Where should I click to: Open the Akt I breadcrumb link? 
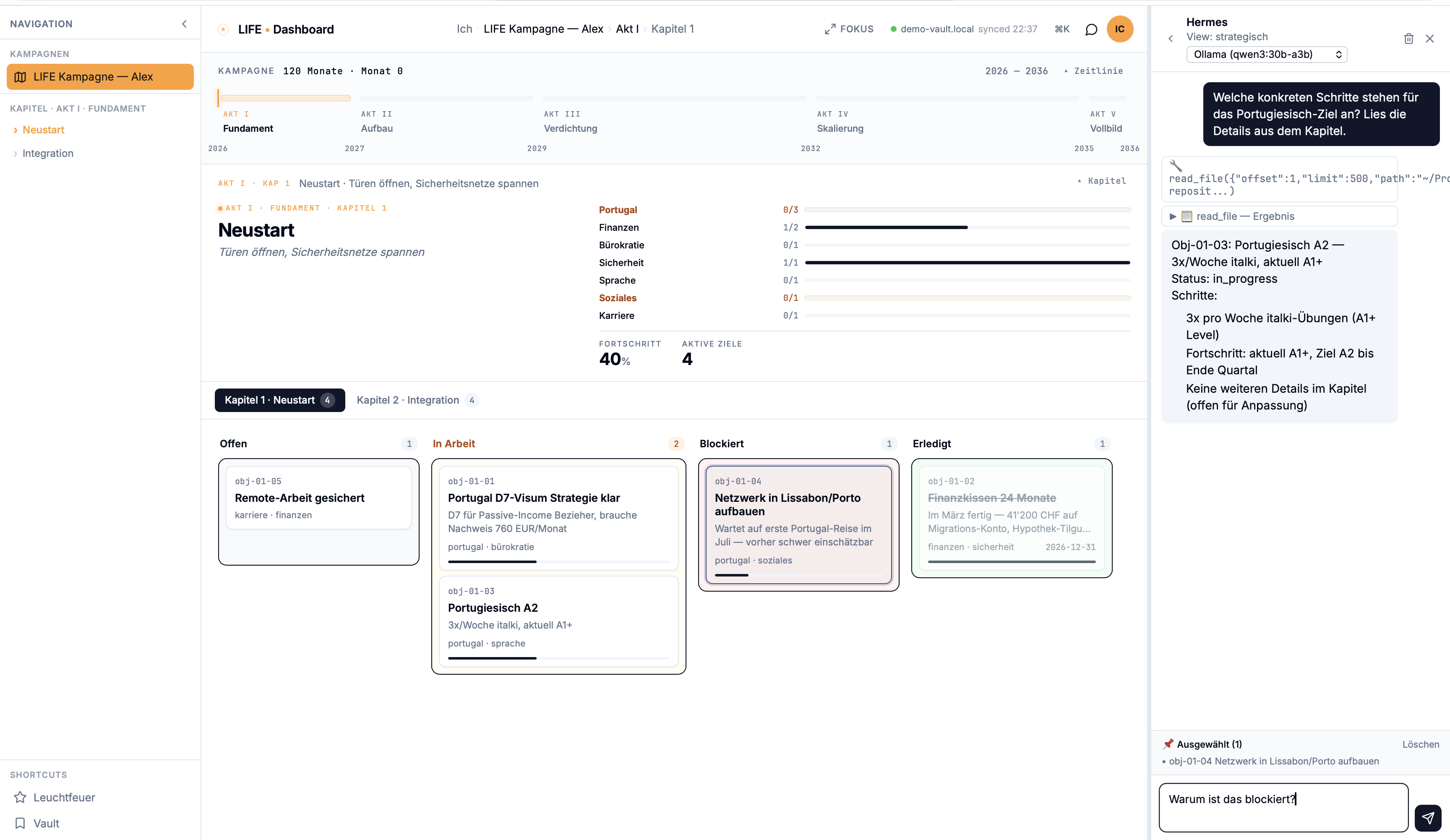[x=627, y=28]
